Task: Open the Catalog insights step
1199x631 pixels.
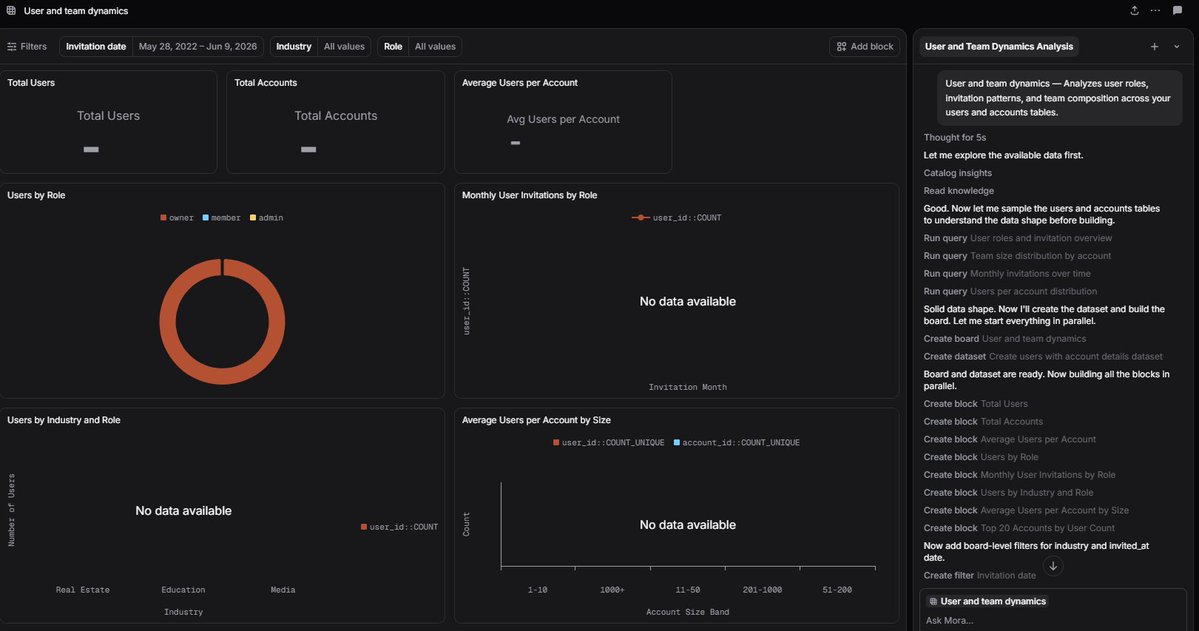Action: tap(957, 173)
